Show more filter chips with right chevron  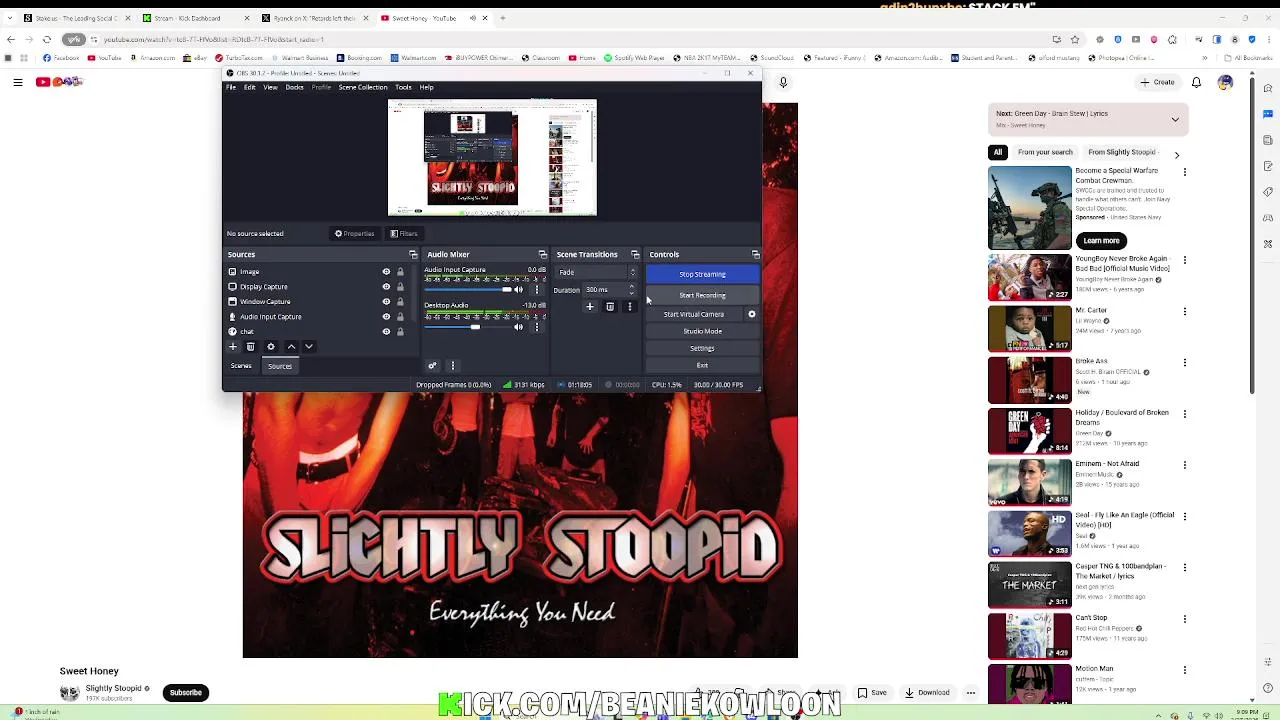(x=1176, y=155)
